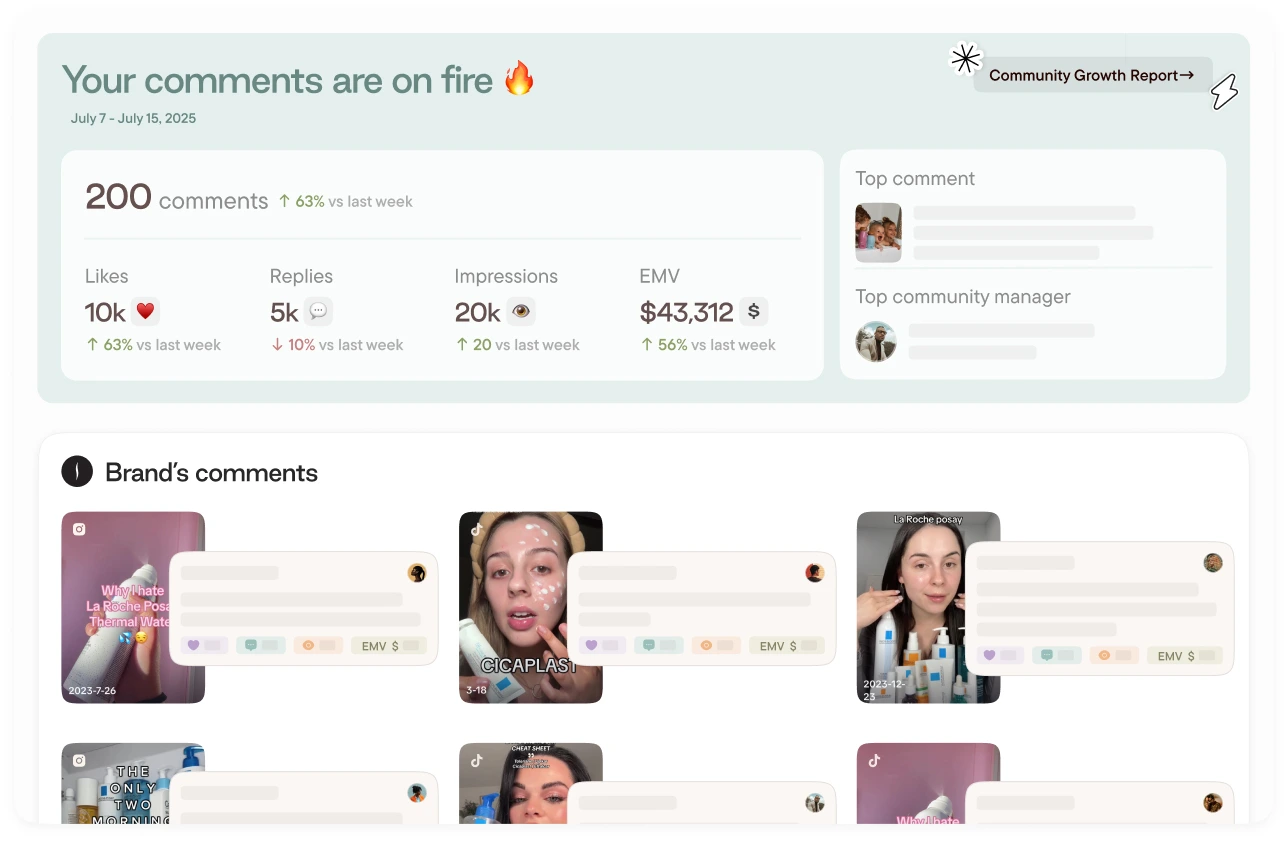Click the black brand logo beside Brand's comments

(x=77, y=472)
